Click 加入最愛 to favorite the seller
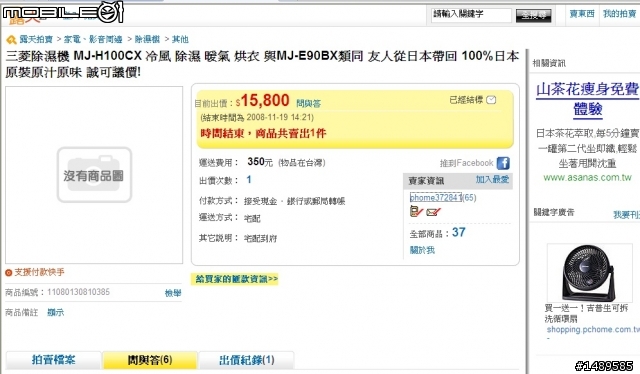This screenshot has width=640, height=374. (492, 180)
